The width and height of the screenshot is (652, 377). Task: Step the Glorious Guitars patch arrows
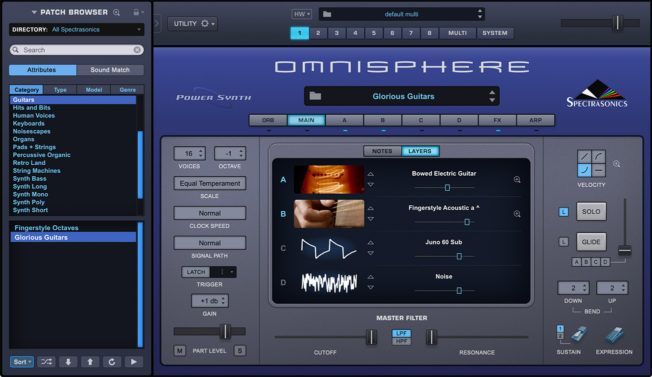point(492,96)
